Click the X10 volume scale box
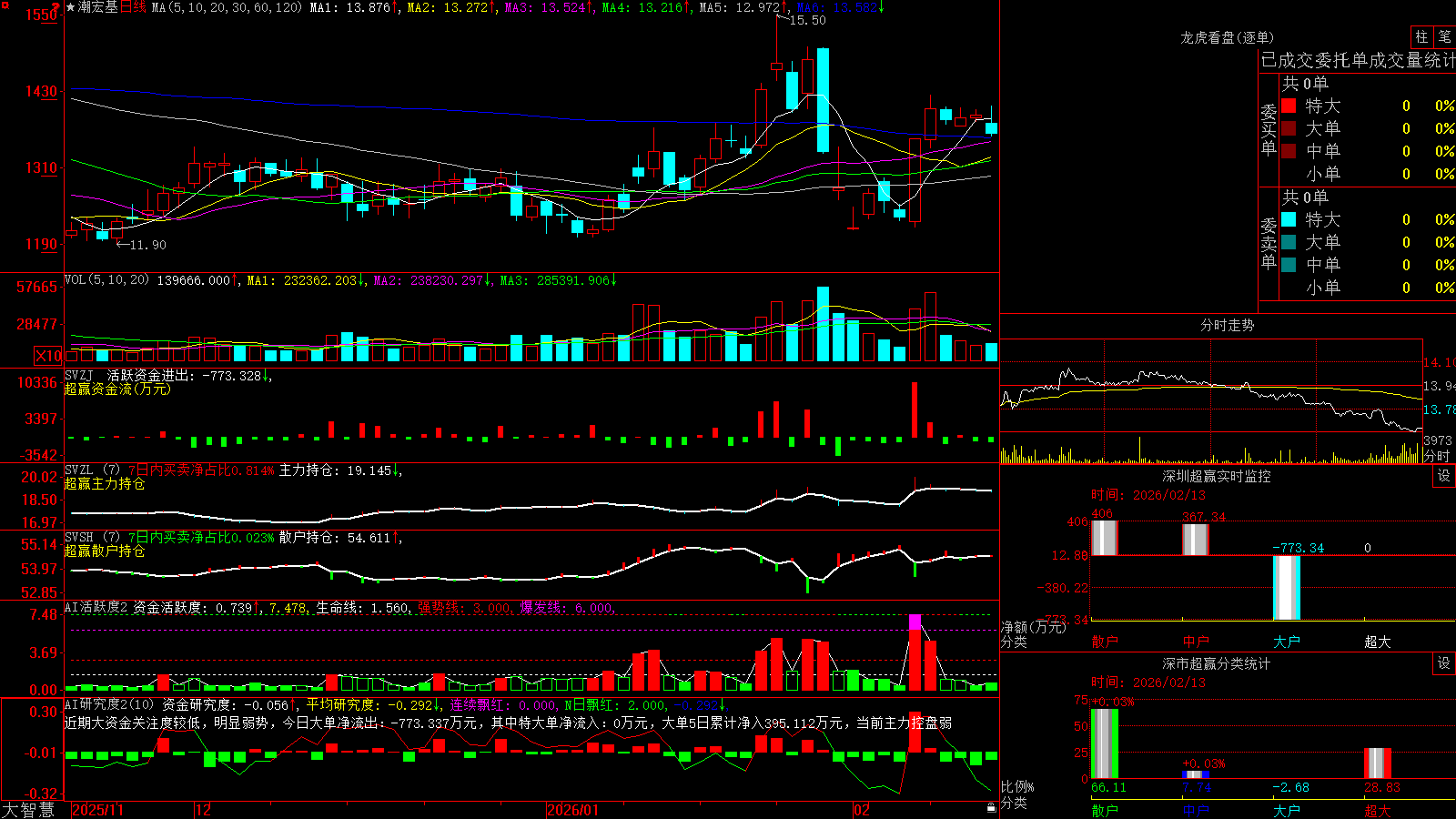 coord(48,356)
